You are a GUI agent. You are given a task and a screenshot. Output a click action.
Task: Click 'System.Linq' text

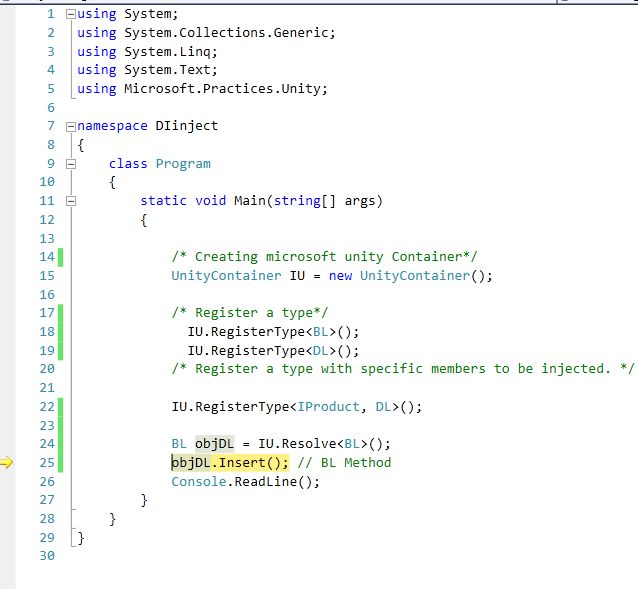(168, 52)
